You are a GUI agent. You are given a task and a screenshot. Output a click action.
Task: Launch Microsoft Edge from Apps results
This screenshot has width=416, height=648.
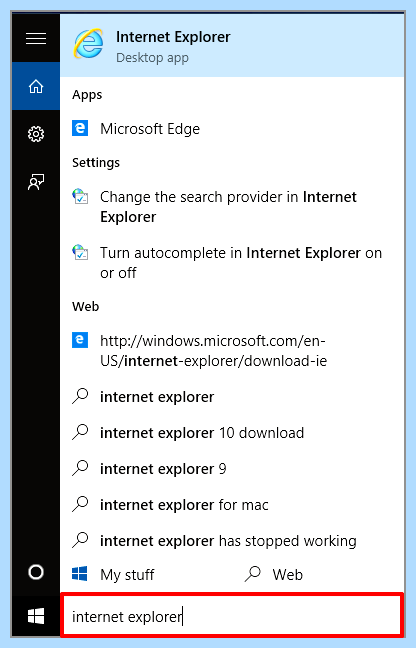[x=232, y=129]
